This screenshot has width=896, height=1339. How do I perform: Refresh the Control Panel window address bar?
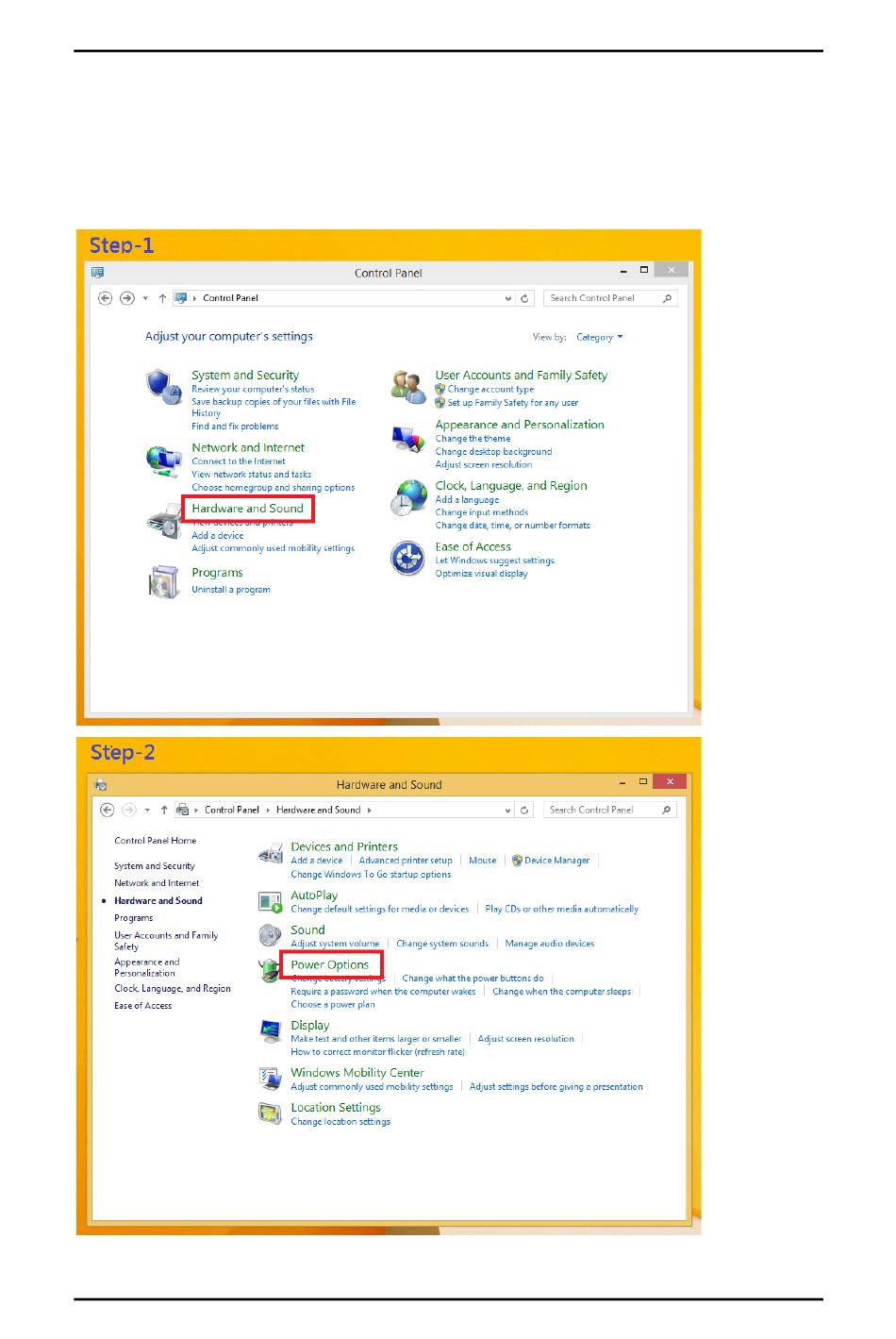(x=525, y=298)
